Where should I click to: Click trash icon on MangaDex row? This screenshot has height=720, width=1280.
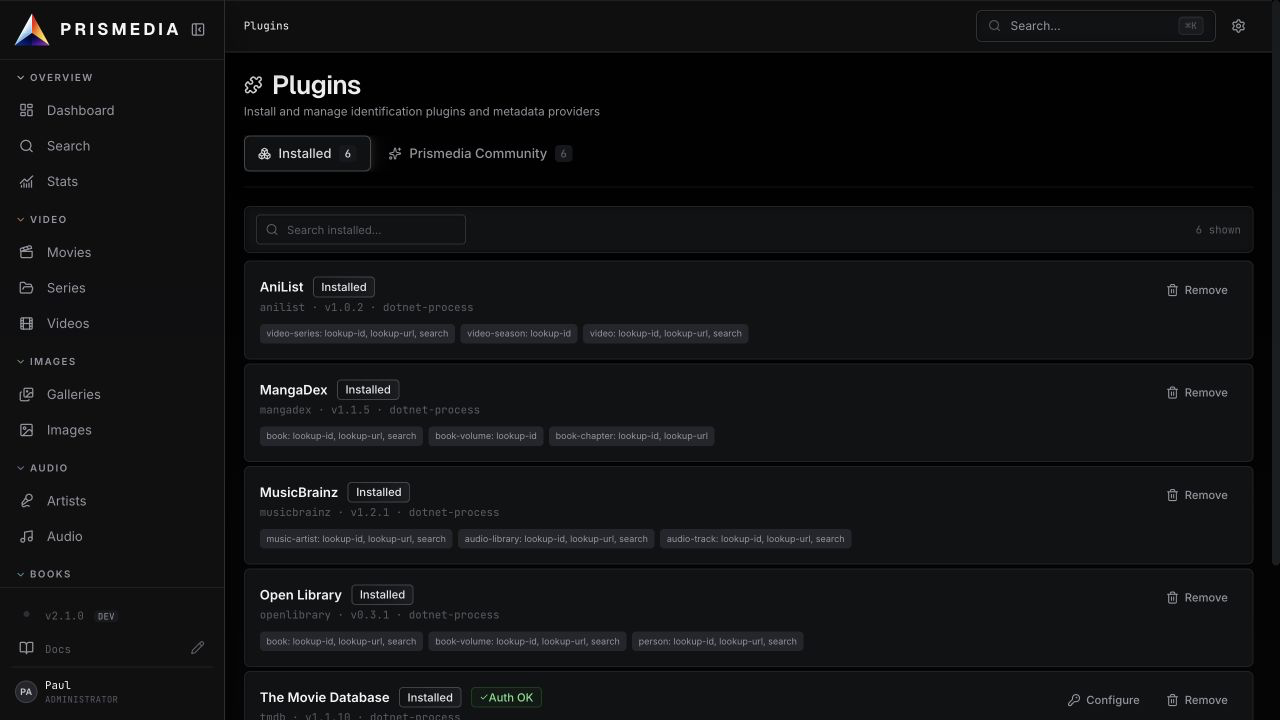click(x=1172, y=393)
